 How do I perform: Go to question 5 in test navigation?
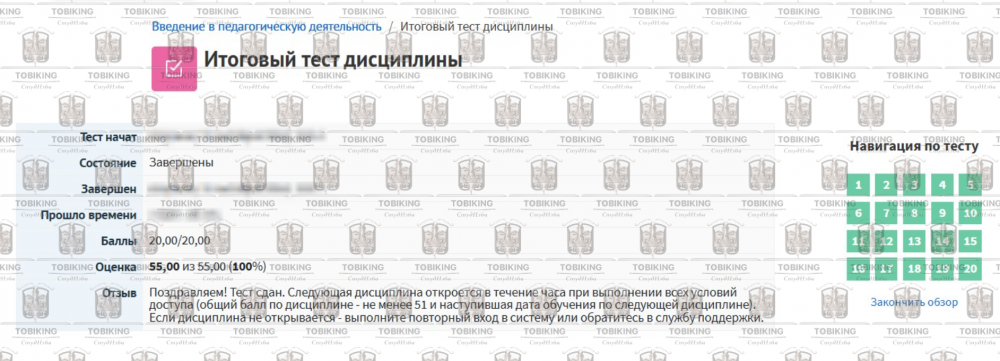click(x=971, y=186)
